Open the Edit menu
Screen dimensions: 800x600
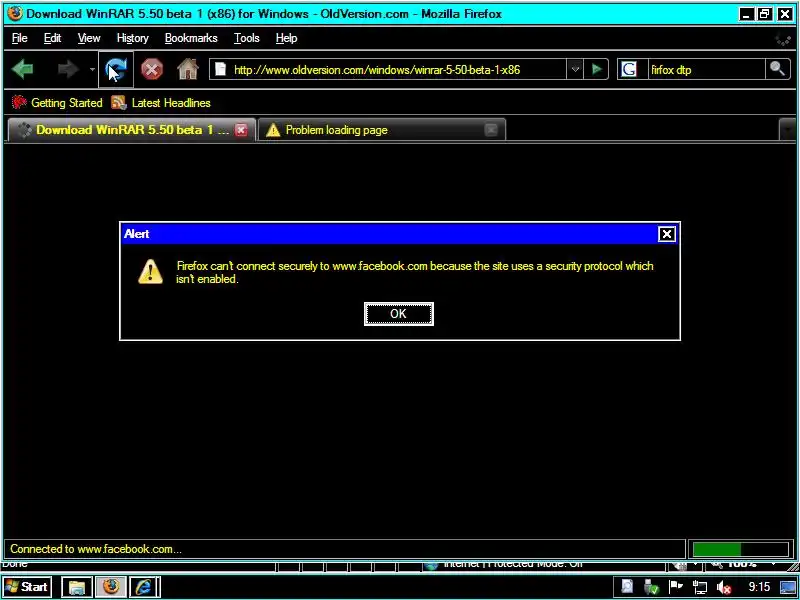(x=53, y=38)
